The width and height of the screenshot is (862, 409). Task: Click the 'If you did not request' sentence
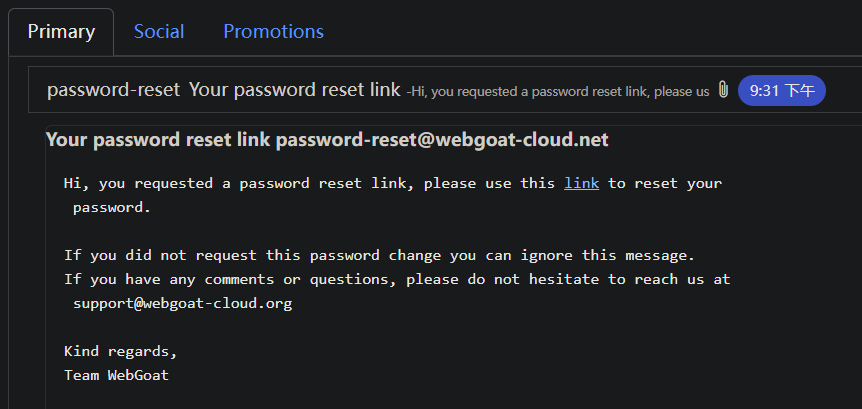tap(380, 255)
